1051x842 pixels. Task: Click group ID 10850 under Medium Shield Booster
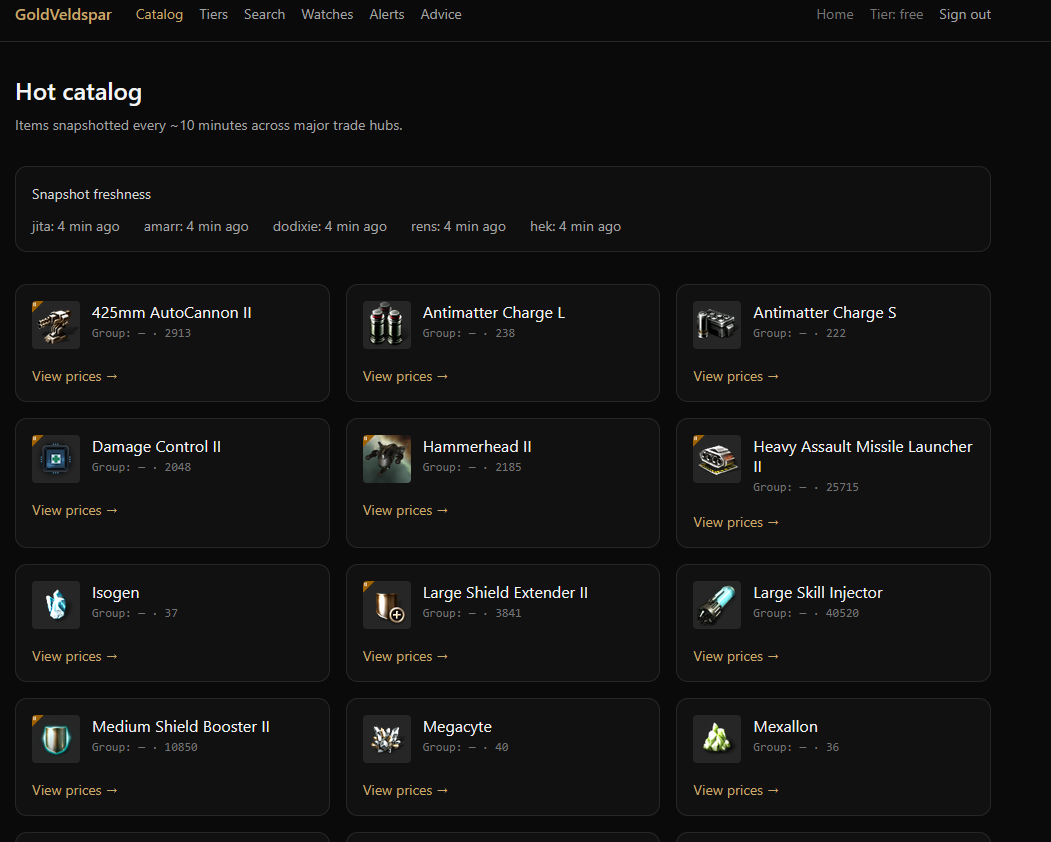point(181,747)
